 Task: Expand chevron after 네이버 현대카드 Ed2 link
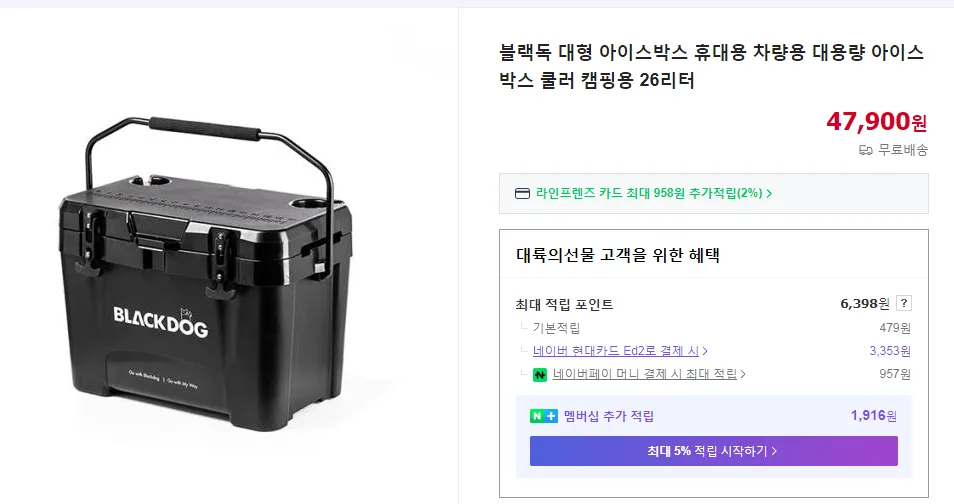(x=705, y=351)
